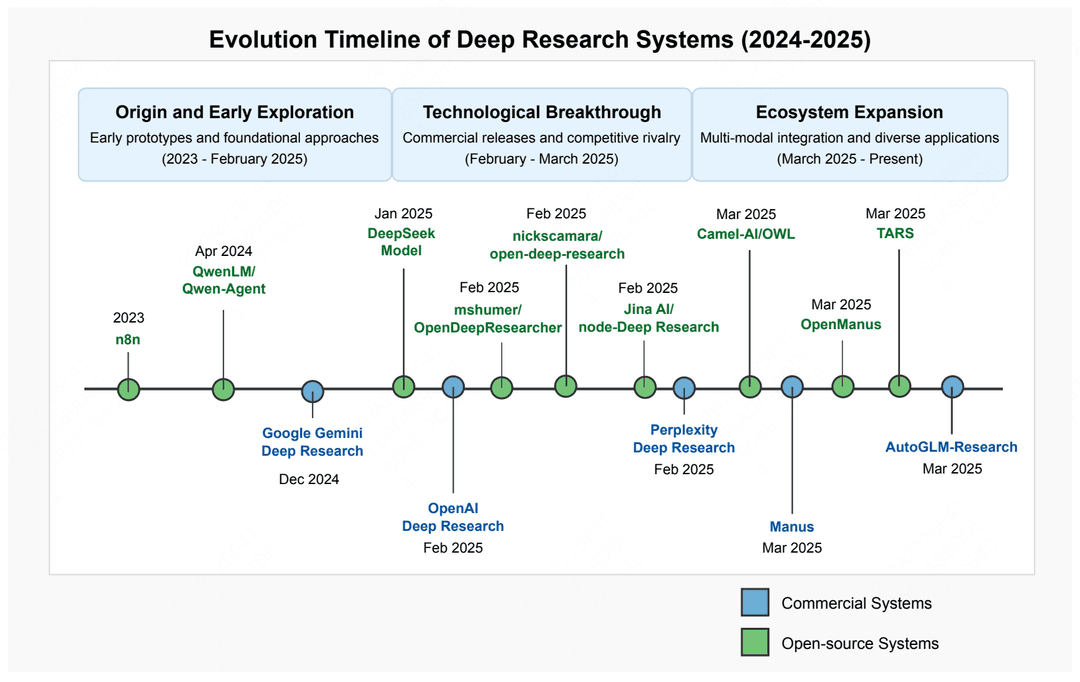Select the OpenManus green timeline node
Viewport: 1080px width, 682px height.
pyautogui.click(x=843, y=387)
